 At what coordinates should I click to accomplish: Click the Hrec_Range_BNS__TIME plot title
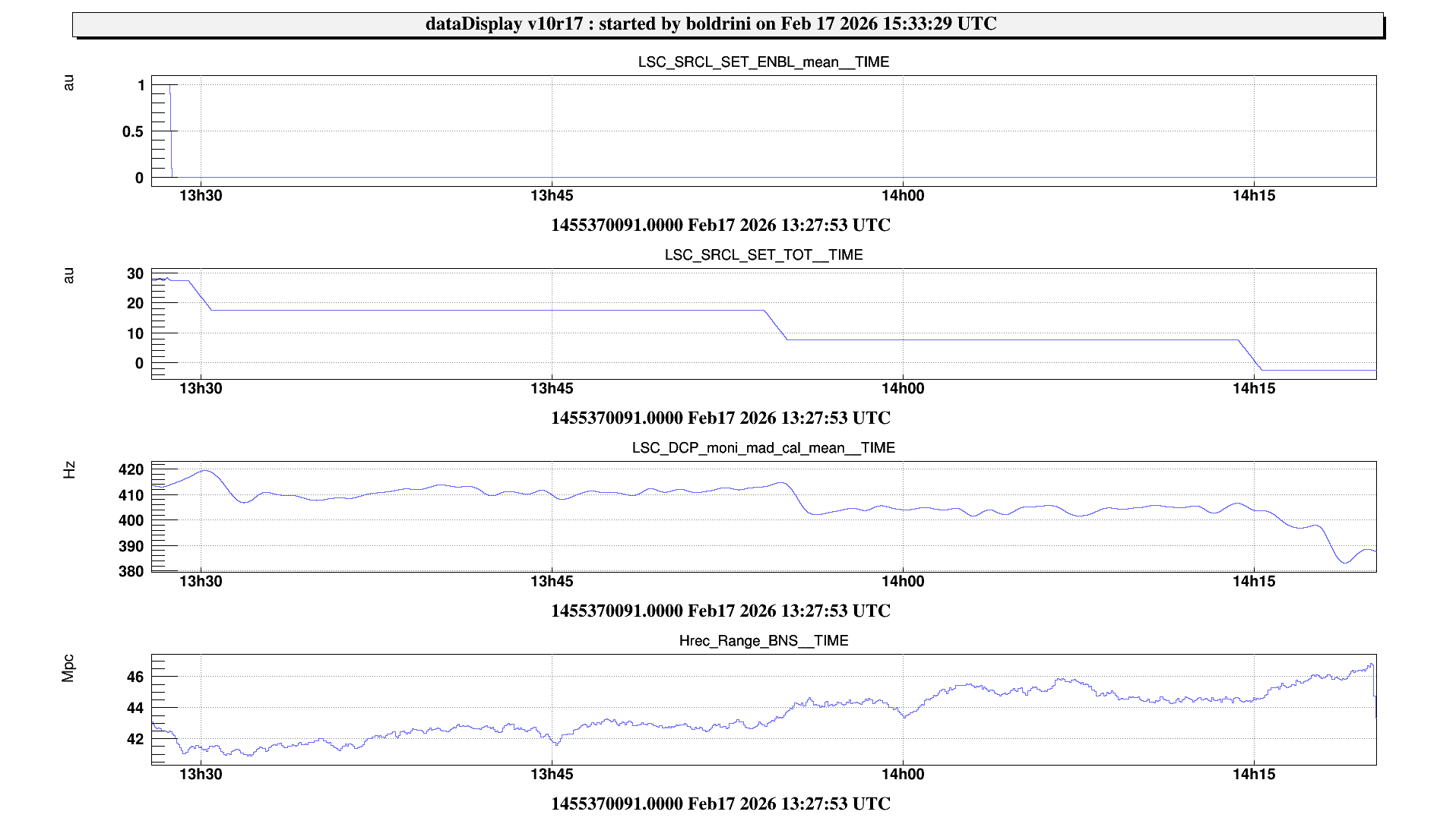763,641
